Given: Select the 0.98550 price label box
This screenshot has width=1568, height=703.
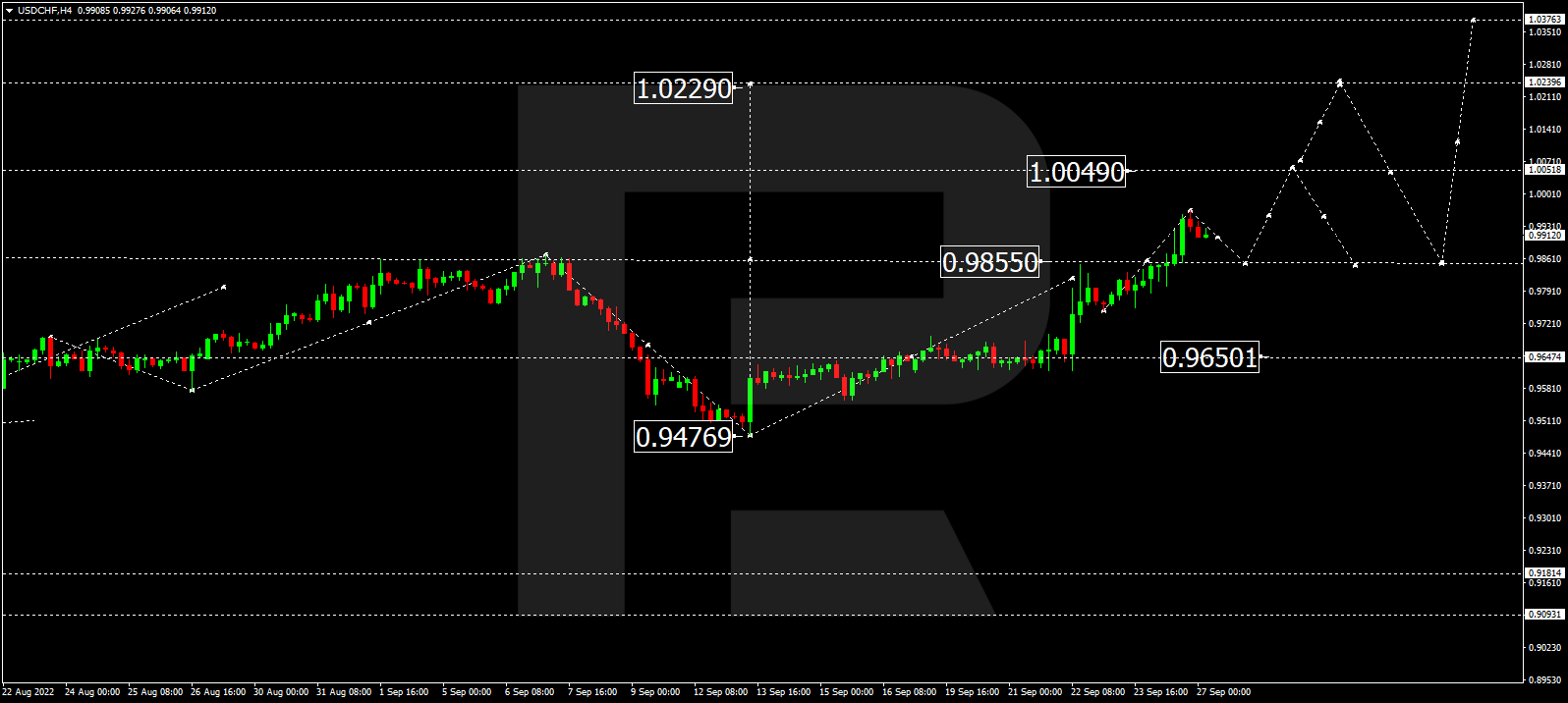Looking at the screenshot, I should 989,263.
